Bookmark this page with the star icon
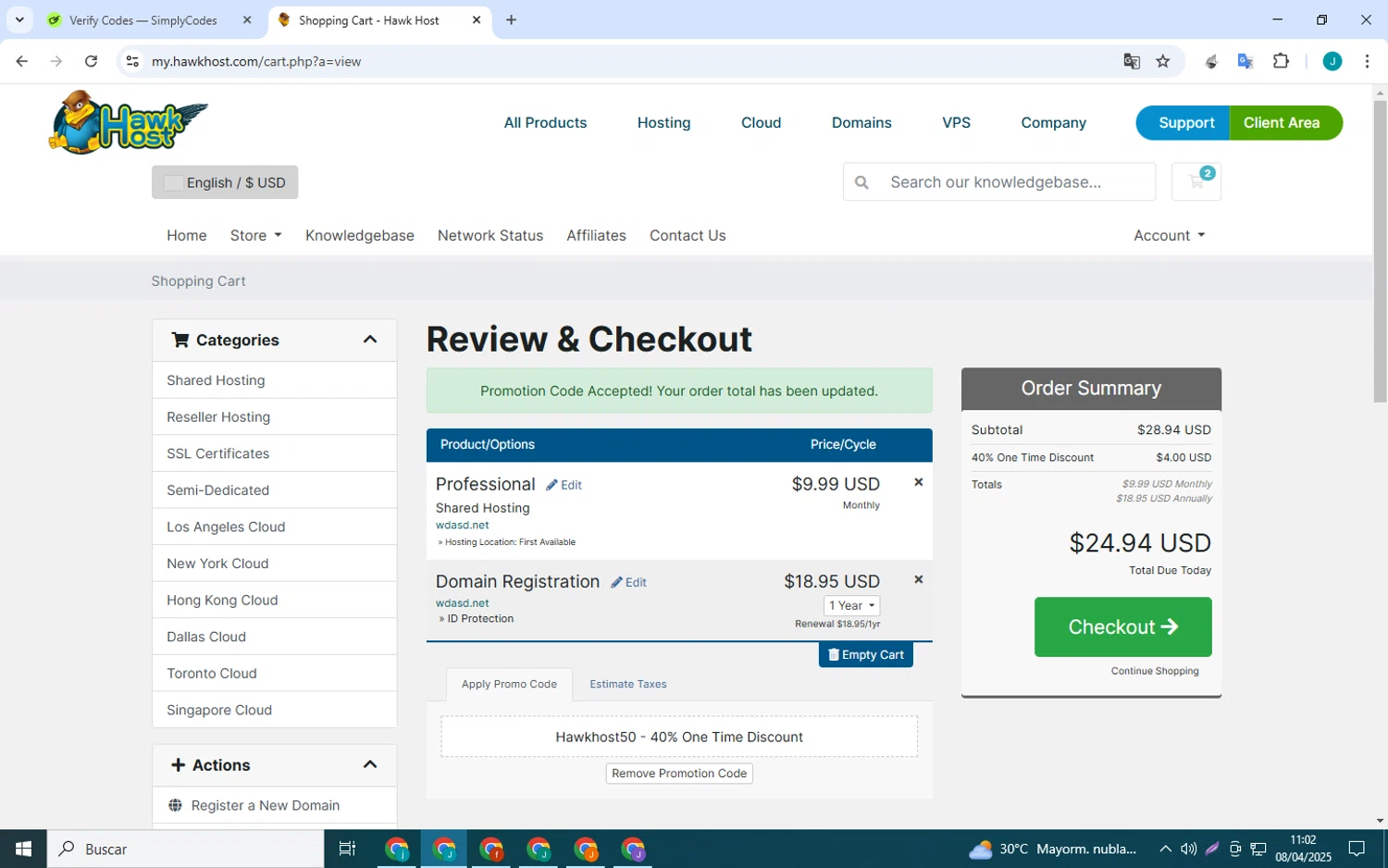This screenshot has width=1388, height=868. (x=1163, y=61)
